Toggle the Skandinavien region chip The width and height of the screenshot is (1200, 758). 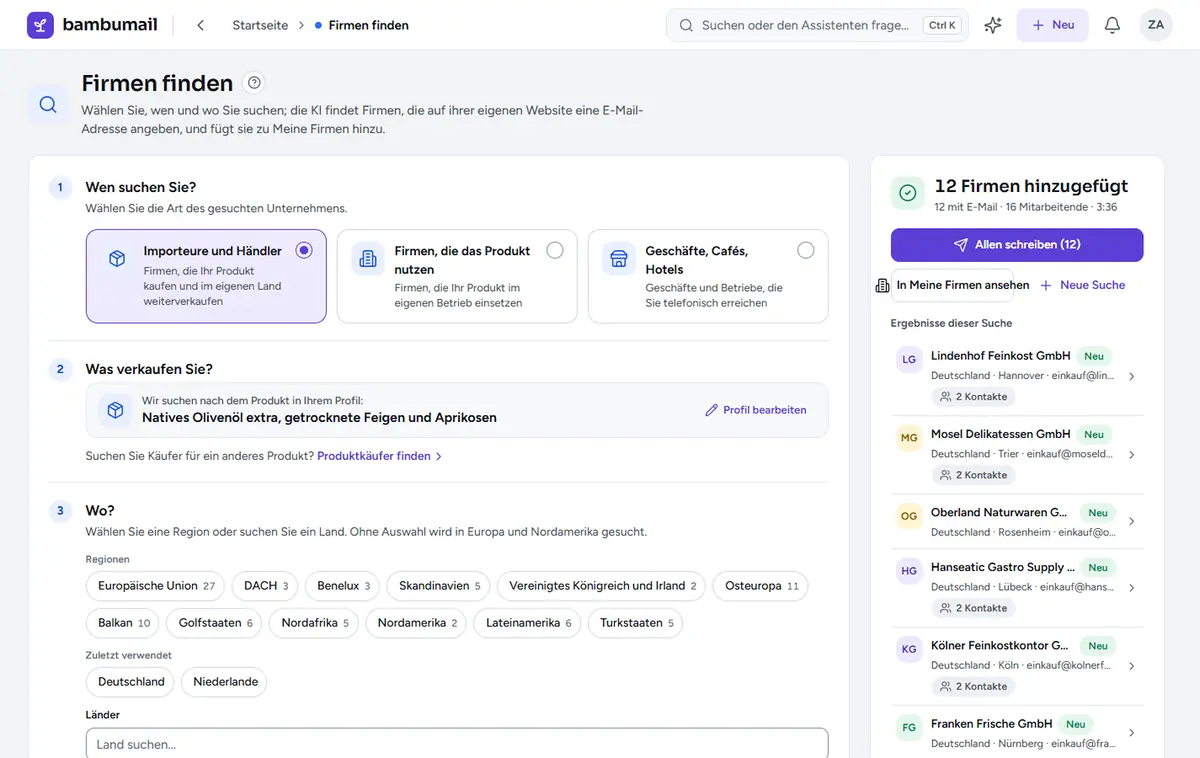(x=439, y=586)
